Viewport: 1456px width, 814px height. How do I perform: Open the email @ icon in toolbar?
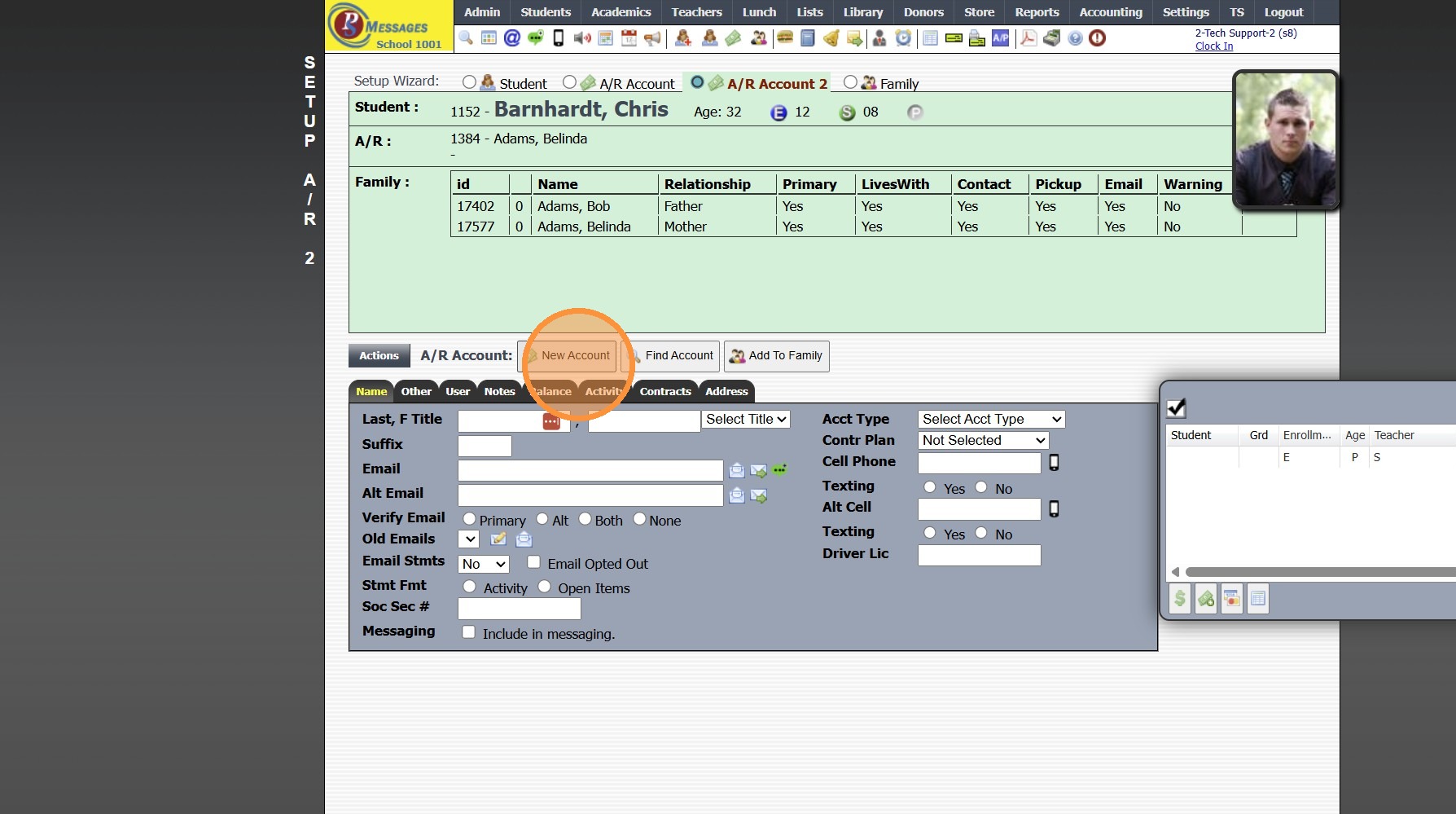pyautogui.click(x=512, y=38)
